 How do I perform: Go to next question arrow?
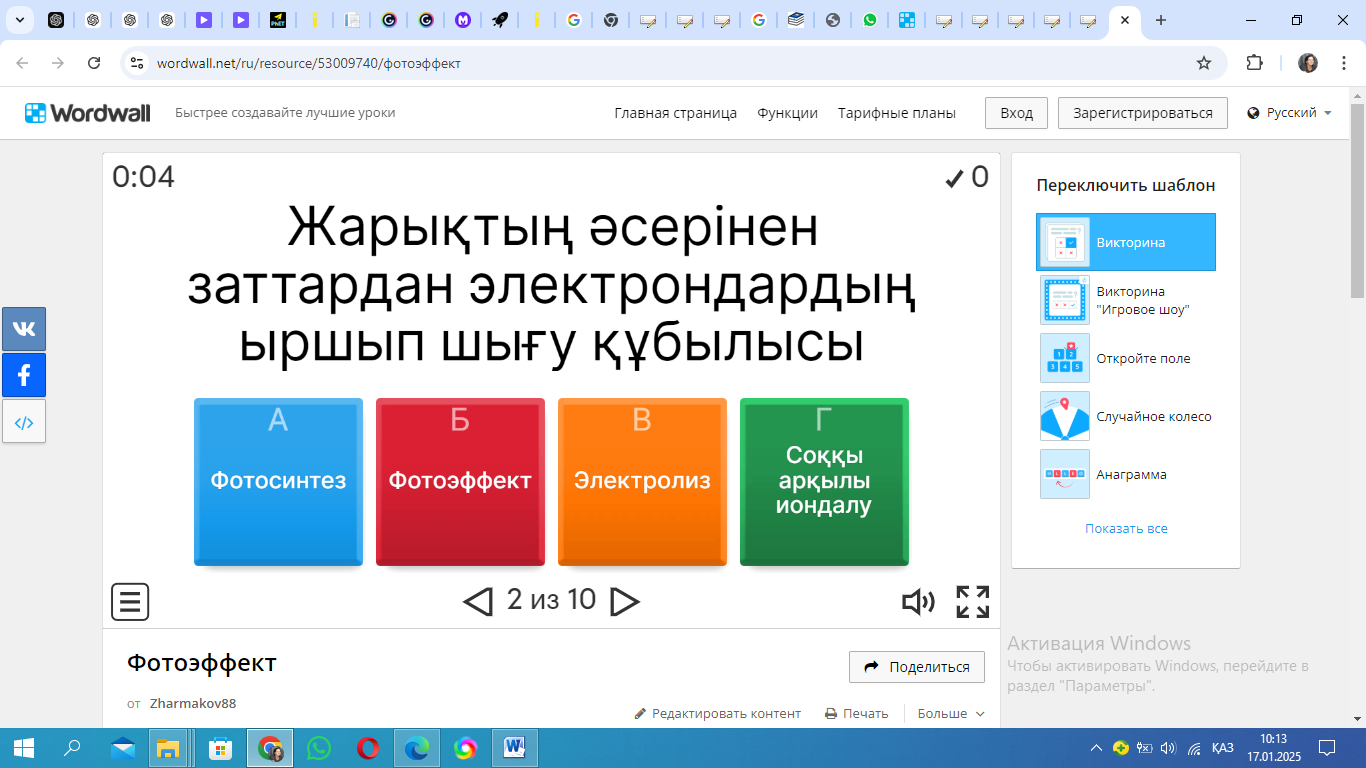pos(625,601)
